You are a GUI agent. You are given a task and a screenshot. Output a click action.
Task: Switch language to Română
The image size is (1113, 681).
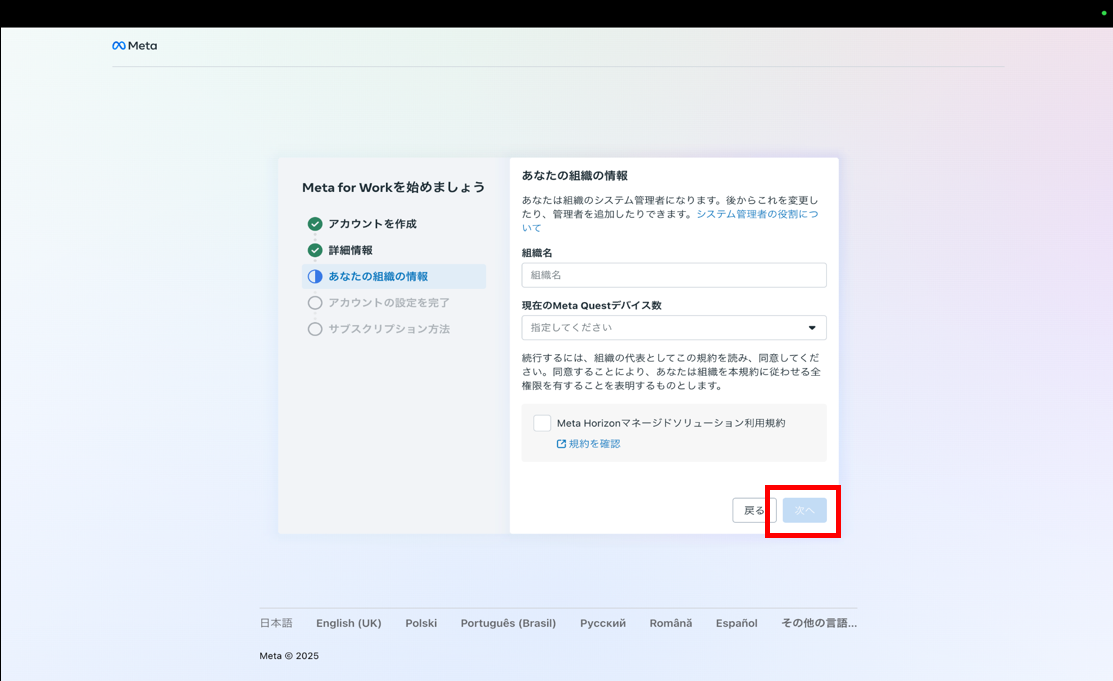coord(671,623)
